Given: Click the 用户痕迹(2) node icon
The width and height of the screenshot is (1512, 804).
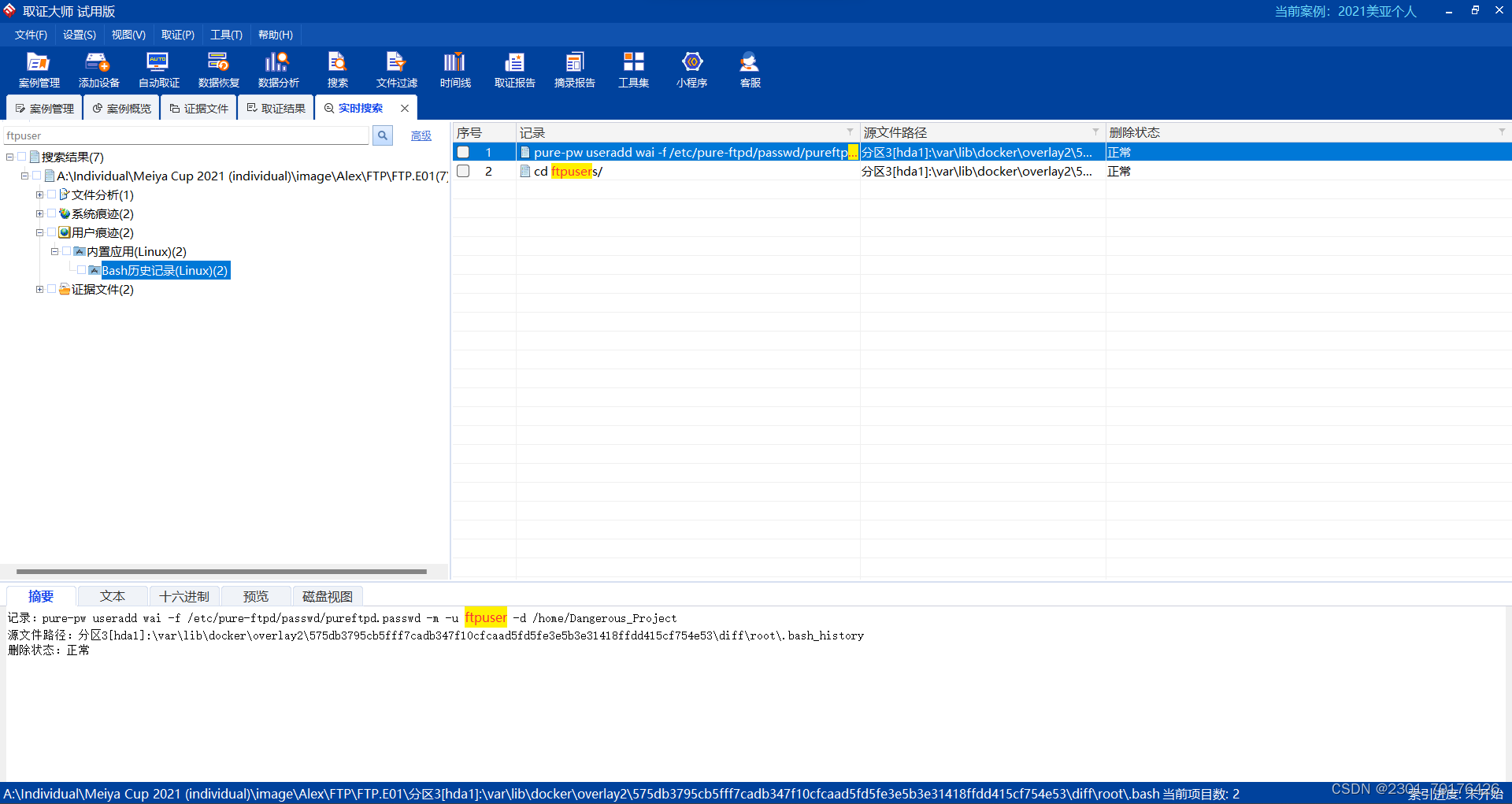Looking at the screenshot, I should 65,232.
